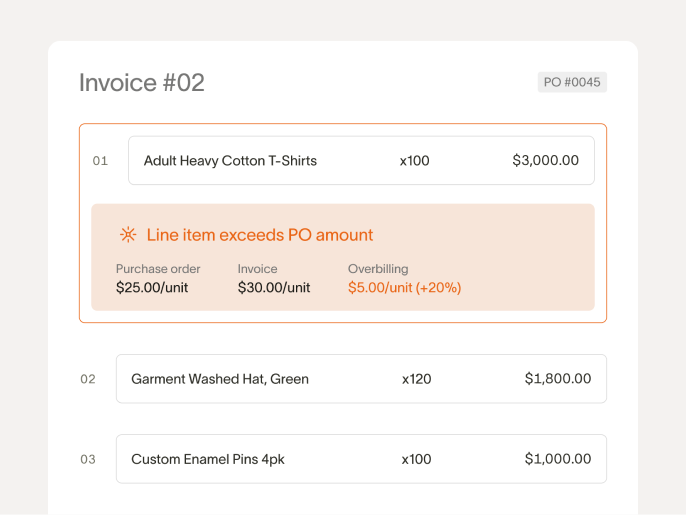This screenshot has height=515, width=686.
Task: Click the 'Line item exceeds PO amount' alert title
Action: click(x=260, y=235)
